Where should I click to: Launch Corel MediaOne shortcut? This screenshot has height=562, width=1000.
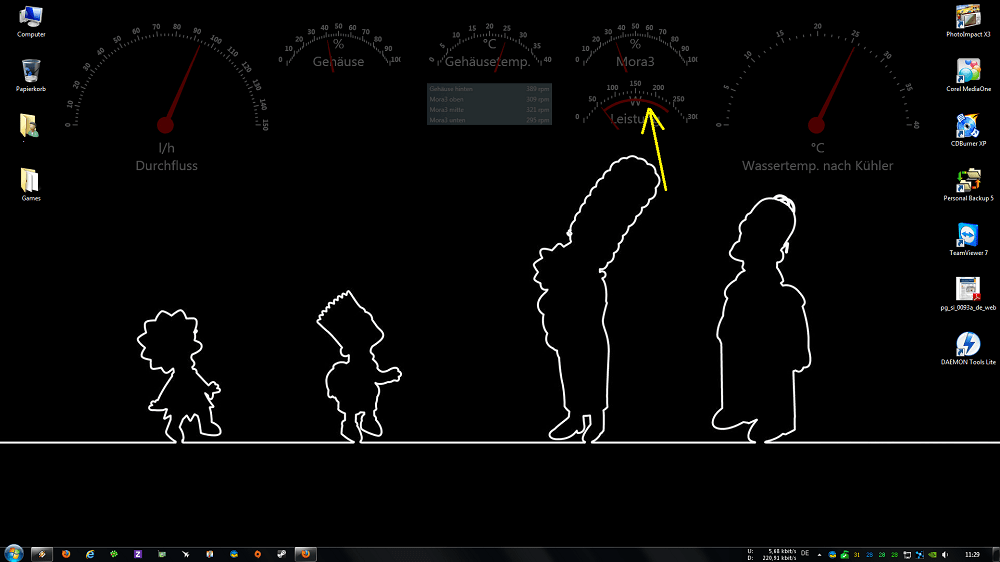pyautogui.click(x=968, y=75)
